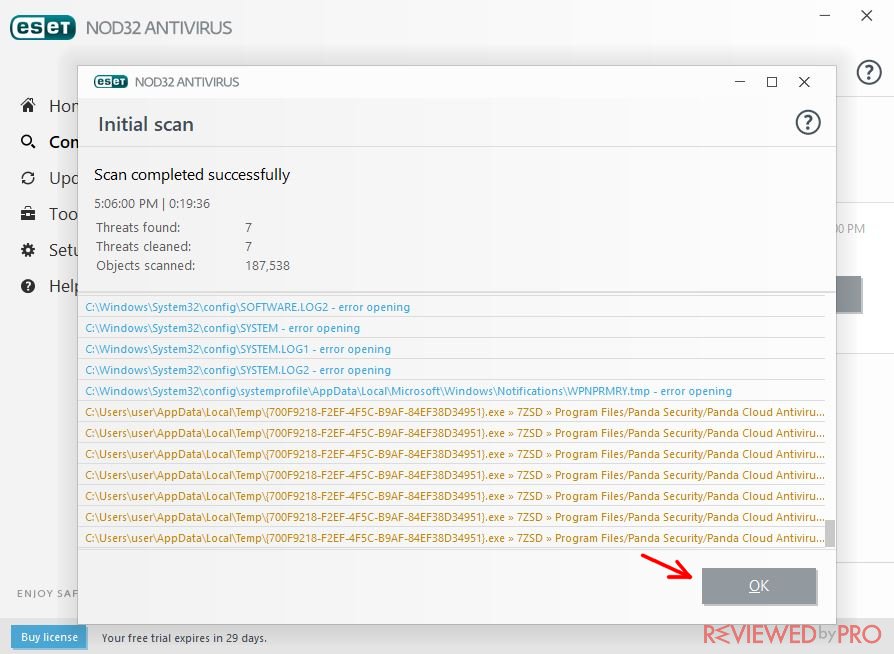Screen dimensions: 894x654
Task: Maximize the Initial scan dialog
Action: pos(772,82)
